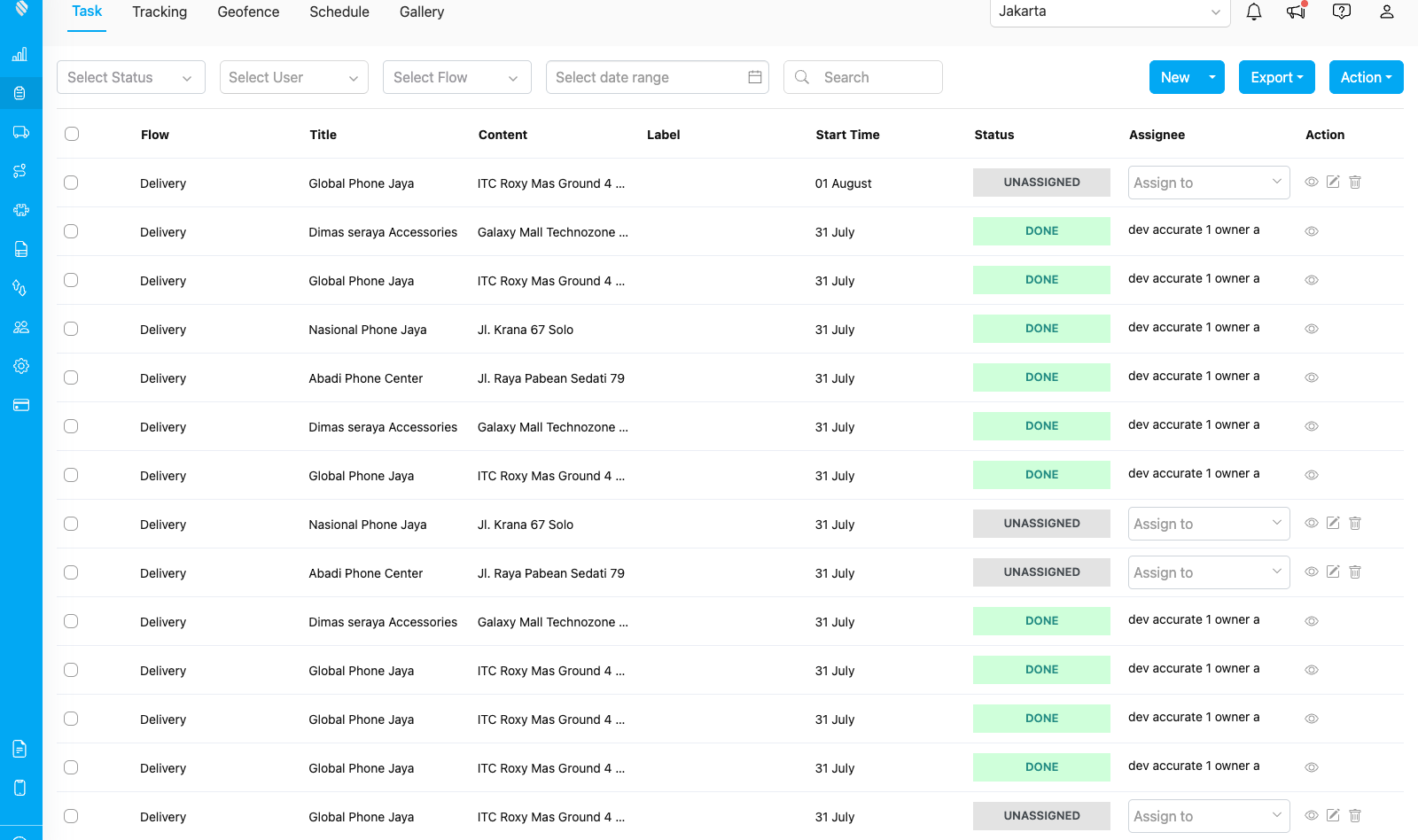The width and height of the screenshot is (1418, 840).
Task: Open the Select Status dropdown
Action: click(x=131, y=77)
